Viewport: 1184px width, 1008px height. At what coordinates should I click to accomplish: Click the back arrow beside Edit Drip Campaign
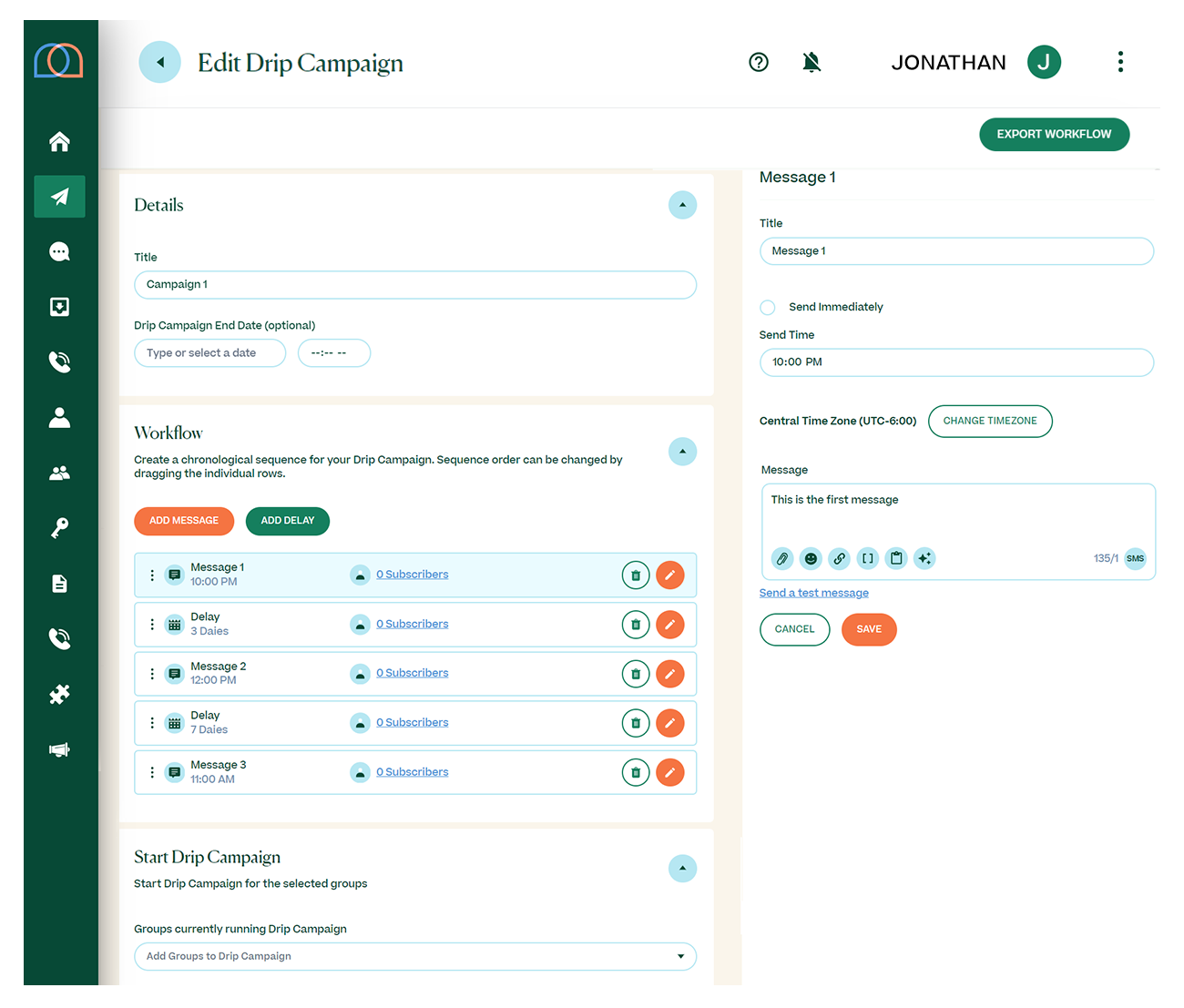click(x=160, y=63)
